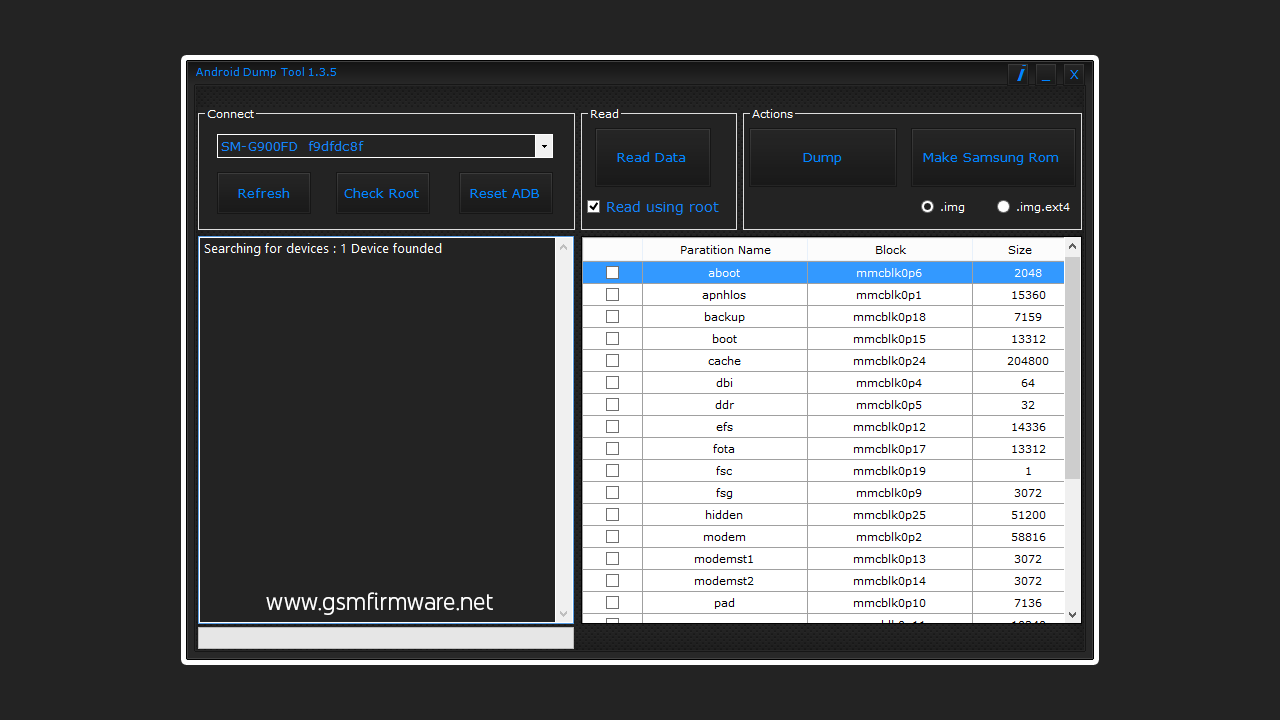Disable the Read using root option
Image resolution: width=1280 pixels, height=720 pixels.
593,206
